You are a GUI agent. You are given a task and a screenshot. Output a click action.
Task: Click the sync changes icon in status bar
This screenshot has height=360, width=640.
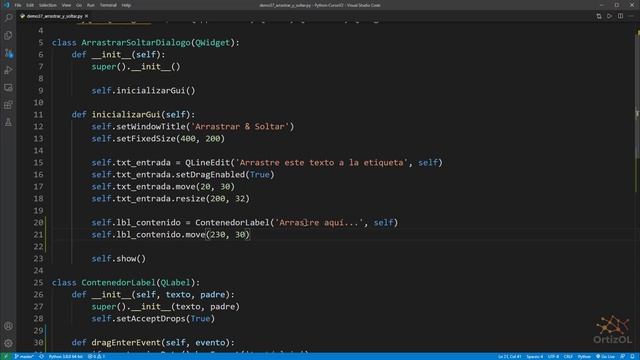(41, 356)
